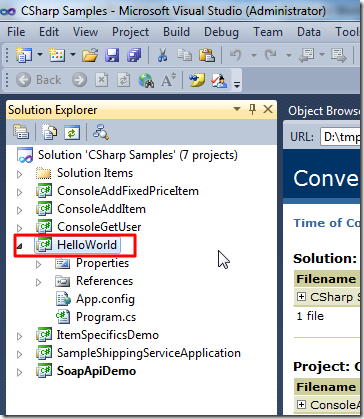Click the Paste clipboard icon
The height and width of the screenshot is (419, 364).
coord(207,55)
